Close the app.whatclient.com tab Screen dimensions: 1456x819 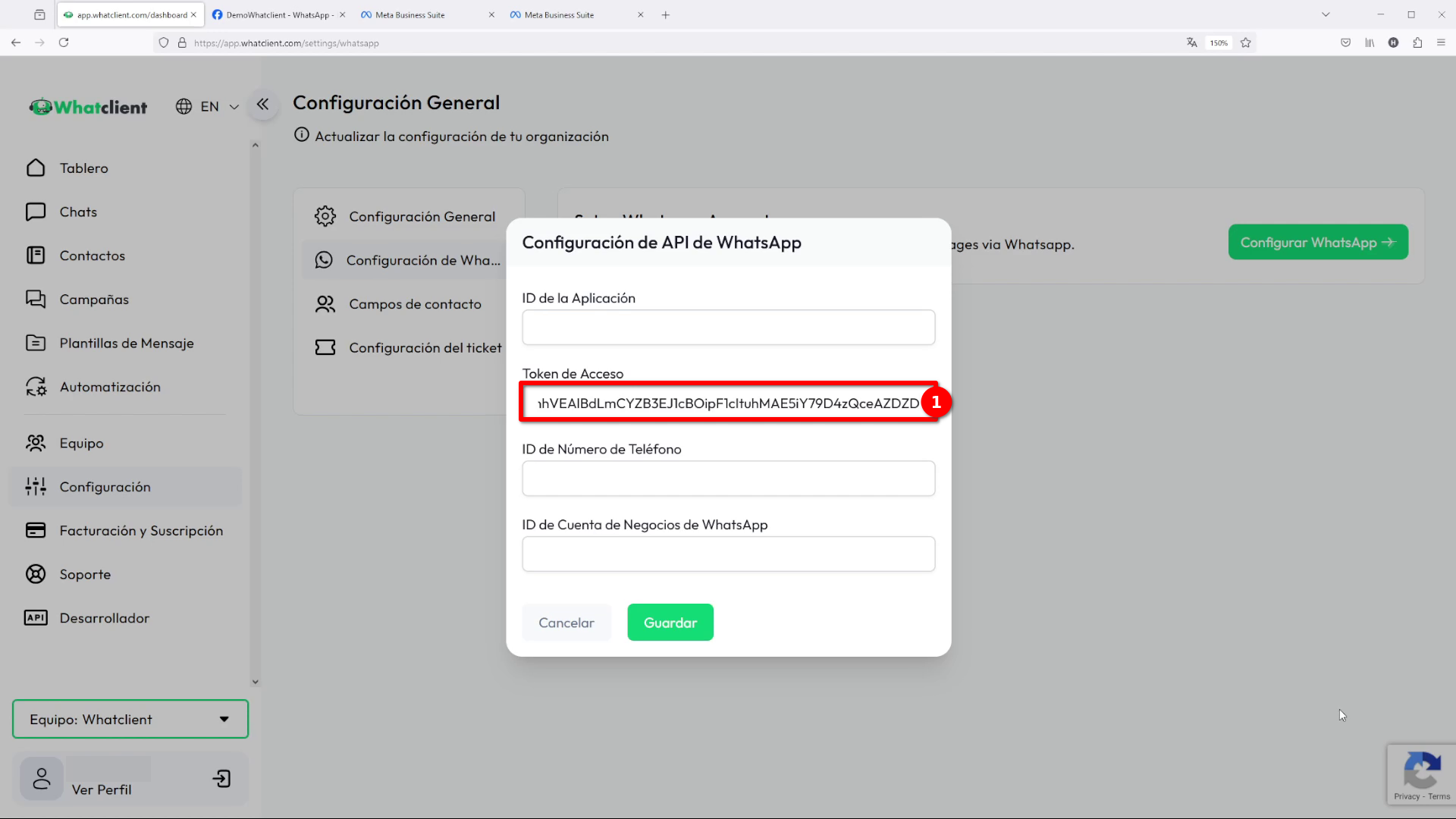[193, 14]
